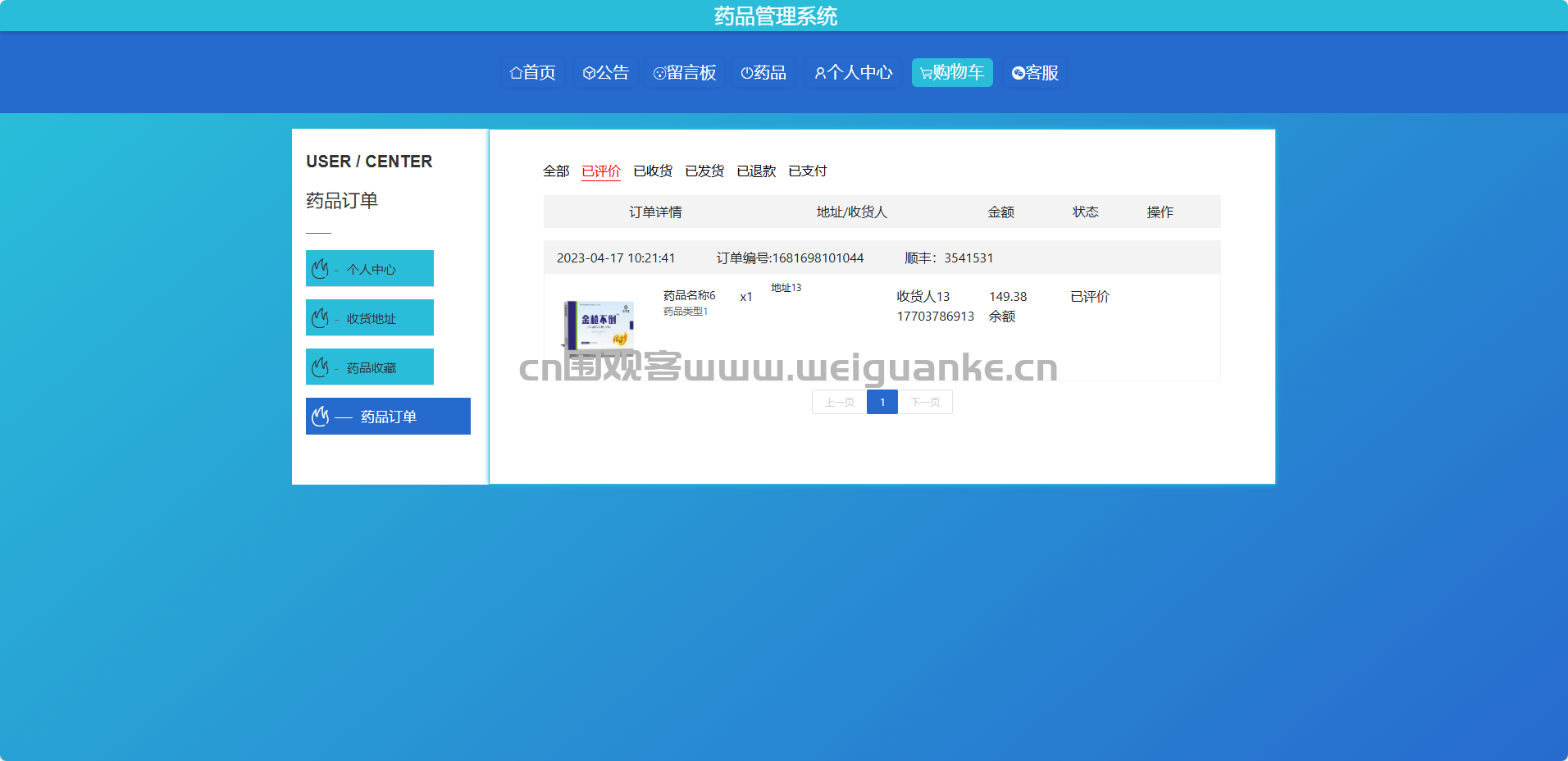Browse the 药品 medicines page
1568x761 pixels.
click(763, 73)
